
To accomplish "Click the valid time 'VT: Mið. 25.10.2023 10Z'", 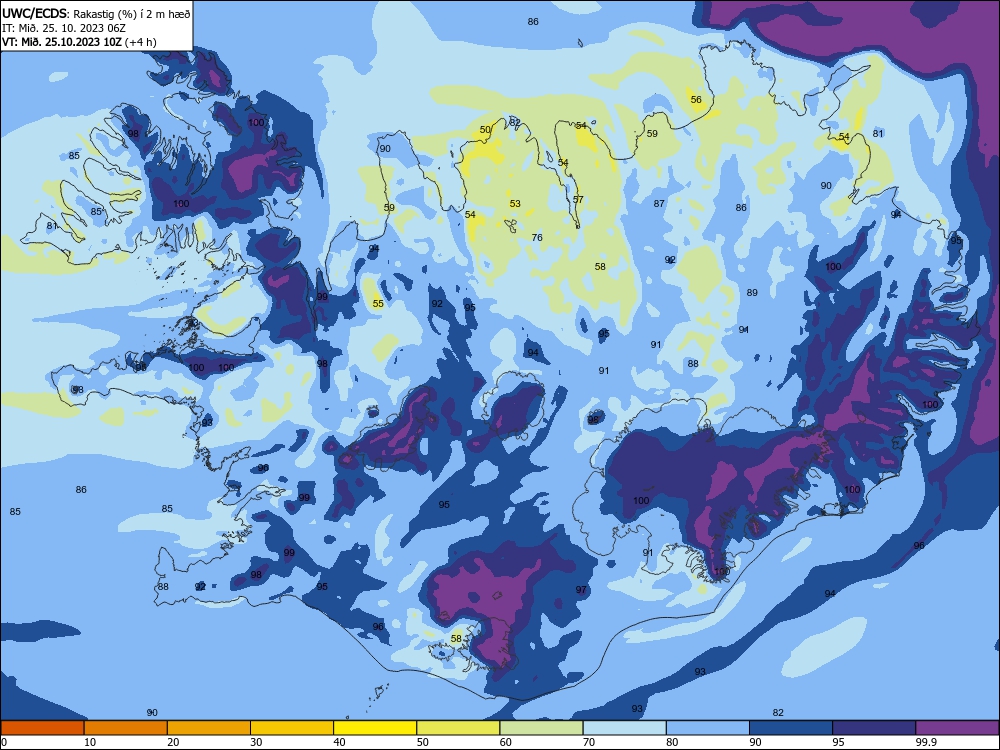I will pyautogui.click(x=62, y=42).
